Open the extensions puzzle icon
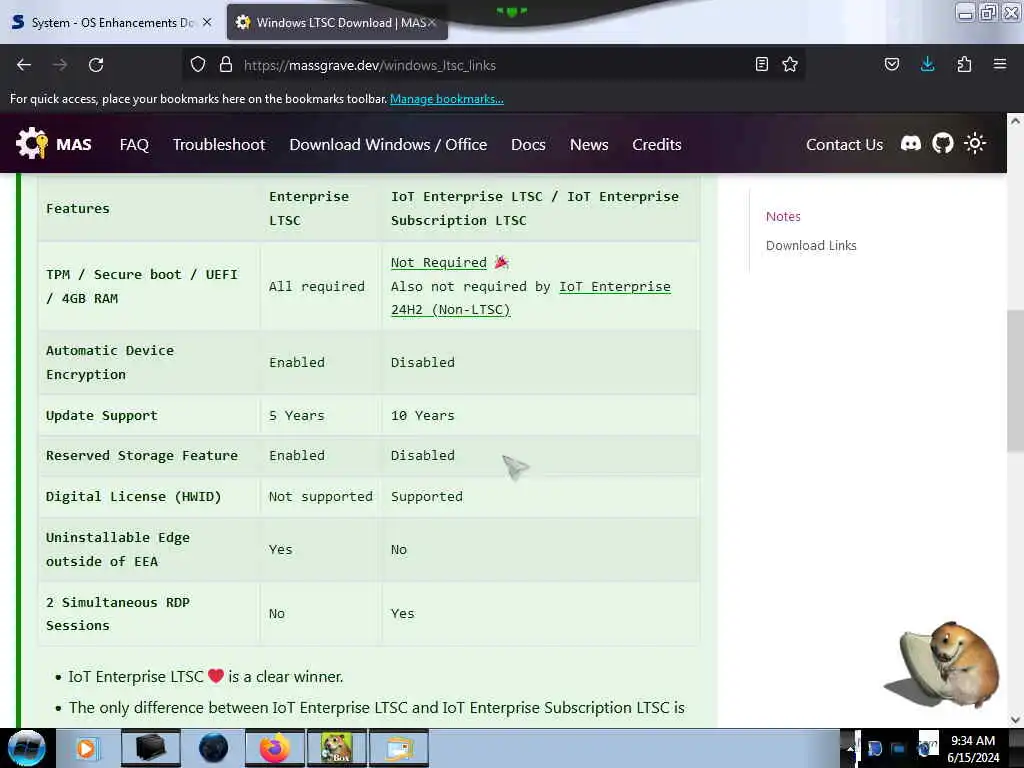This screenshot has height=768, width=1024. pyautogui.click(x=964, y=64)
